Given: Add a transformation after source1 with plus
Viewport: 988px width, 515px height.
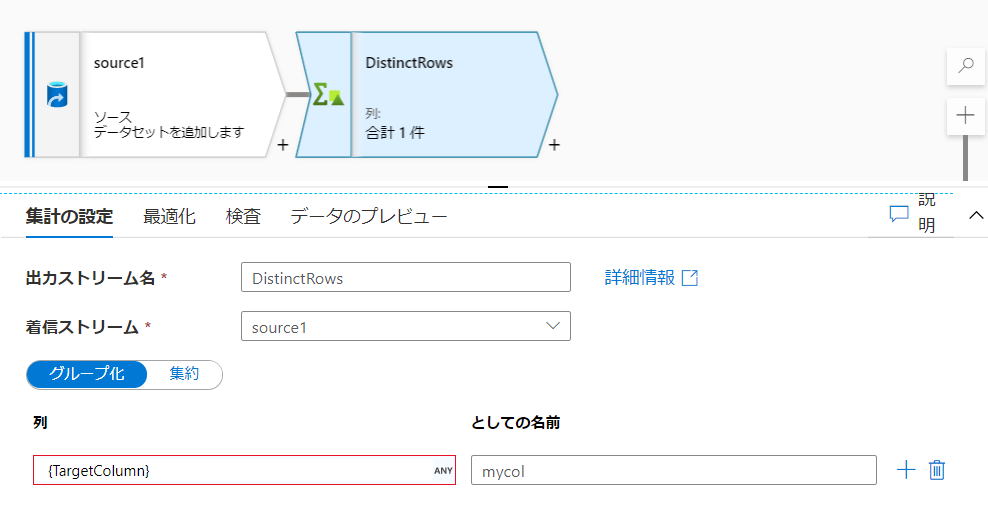Looking at the screenshot, I should (283, 145).
